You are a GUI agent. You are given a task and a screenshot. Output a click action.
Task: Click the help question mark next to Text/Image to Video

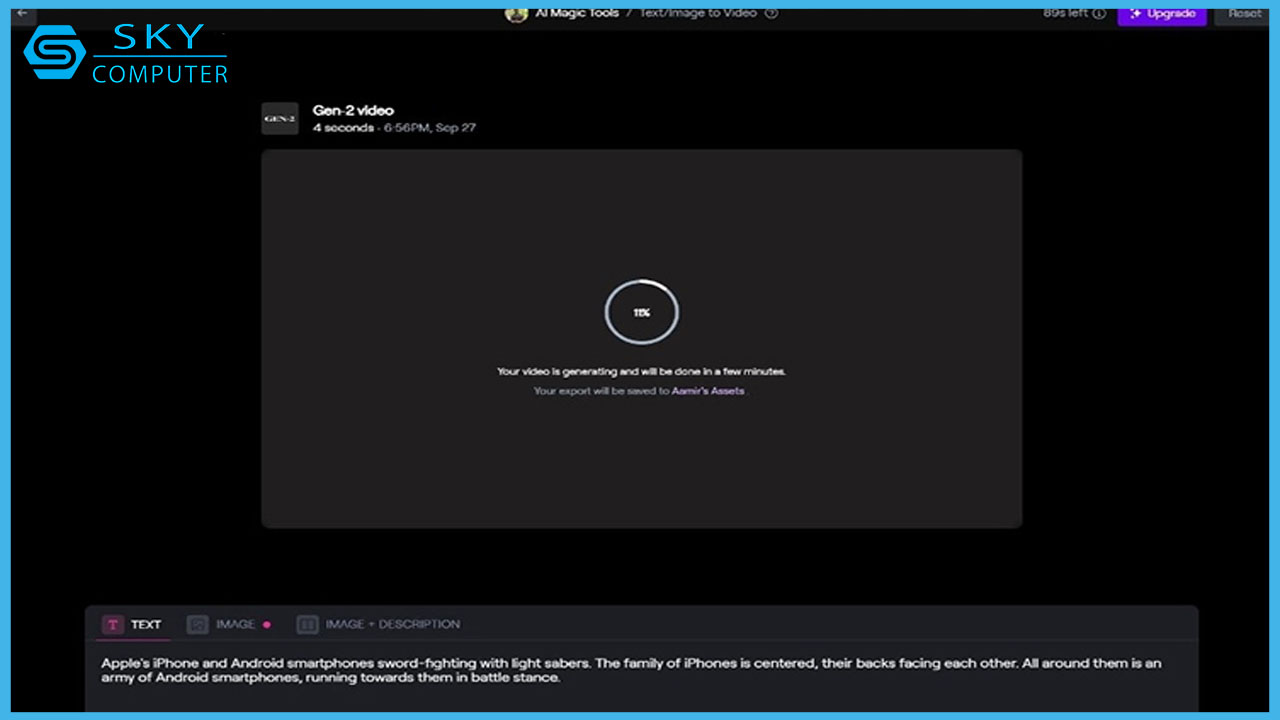click(x=771, y=13)
